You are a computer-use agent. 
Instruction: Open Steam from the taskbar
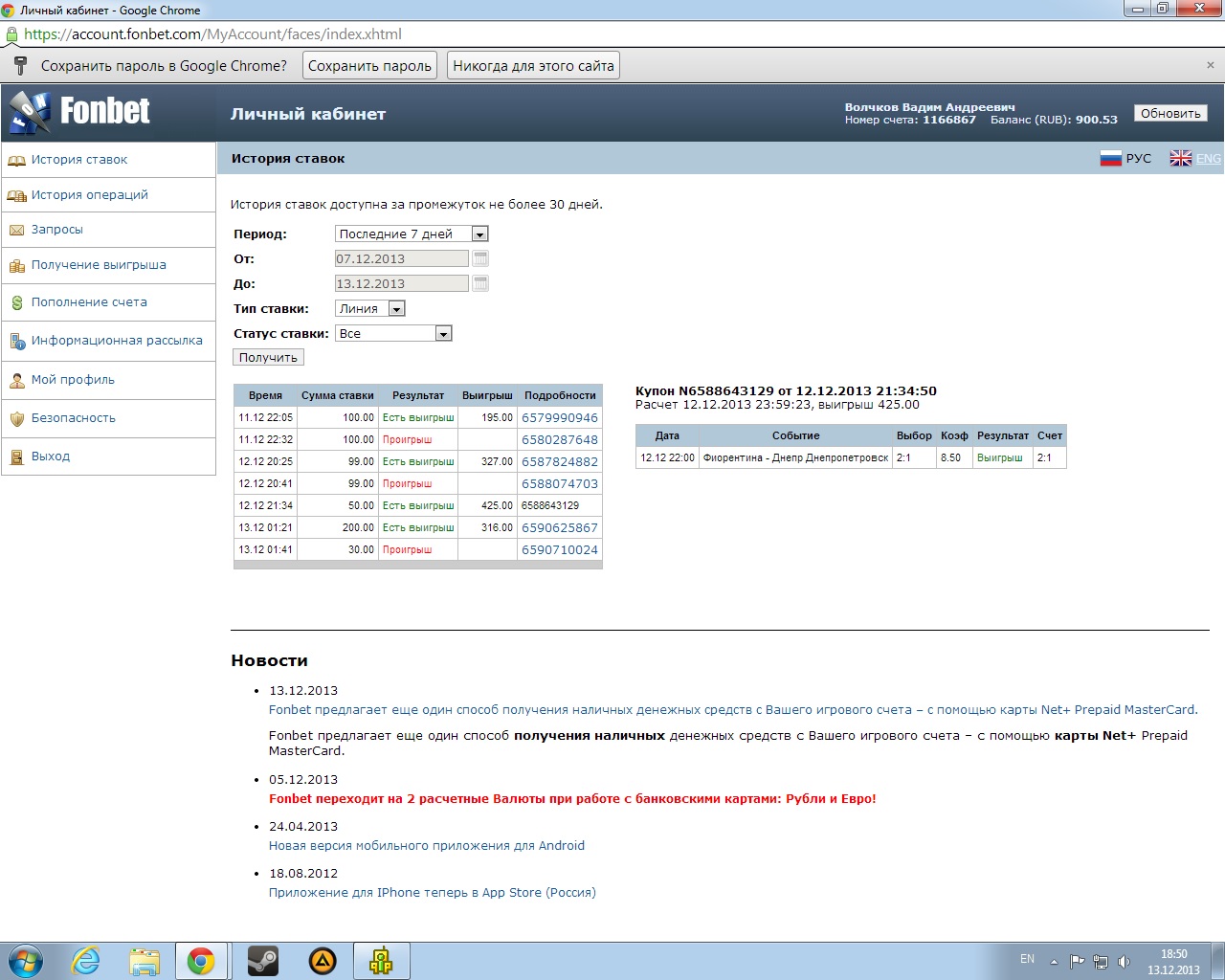tap(262, 961)
